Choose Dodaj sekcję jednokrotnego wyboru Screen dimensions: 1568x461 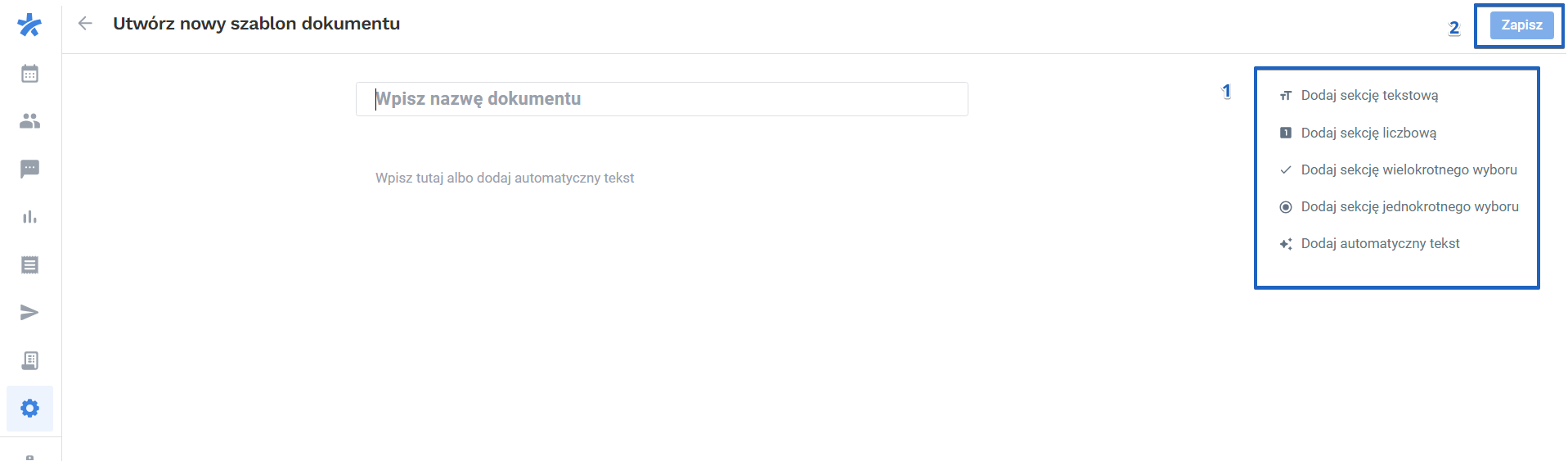tap(1409, 206)
